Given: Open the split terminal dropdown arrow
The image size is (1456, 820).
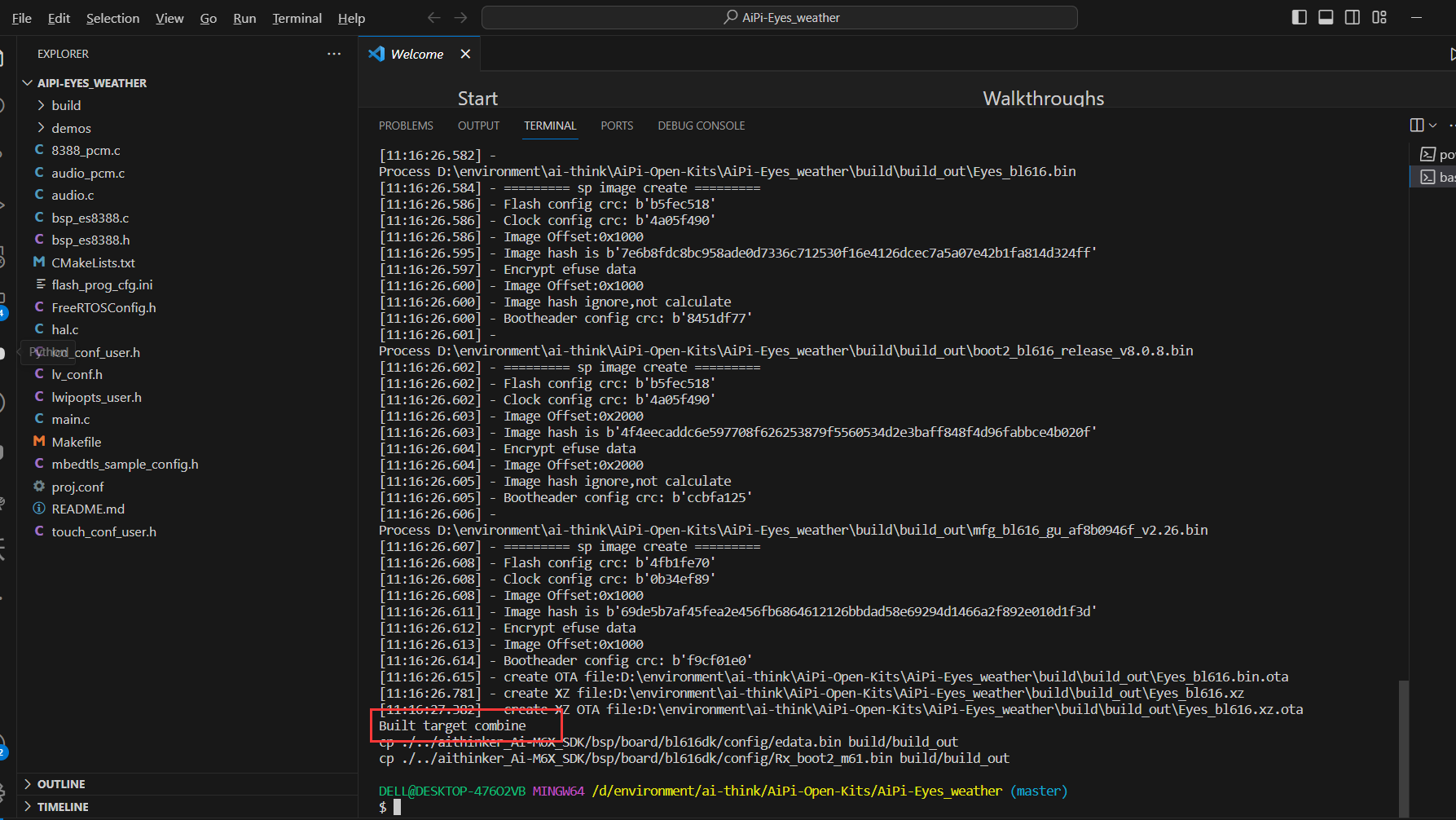Looking at the screenshot, I should tap(1433, 125).
